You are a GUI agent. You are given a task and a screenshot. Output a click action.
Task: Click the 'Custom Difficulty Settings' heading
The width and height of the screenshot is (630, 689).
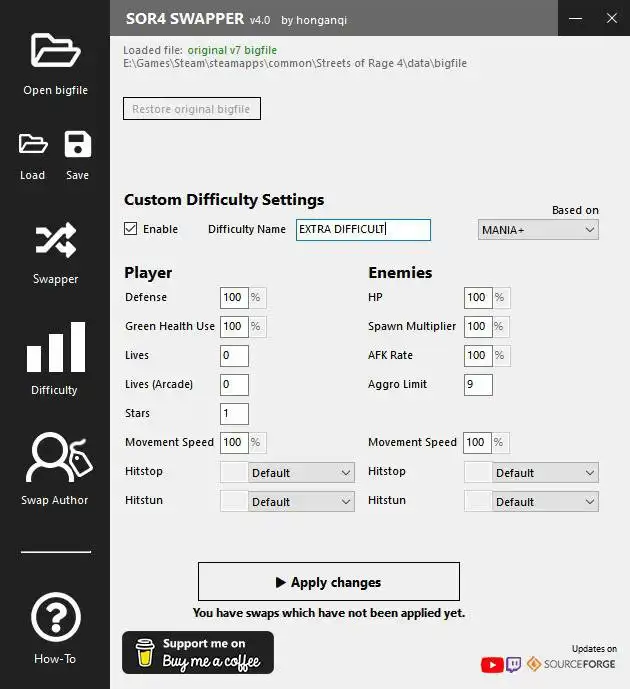[x=224, y=200]
